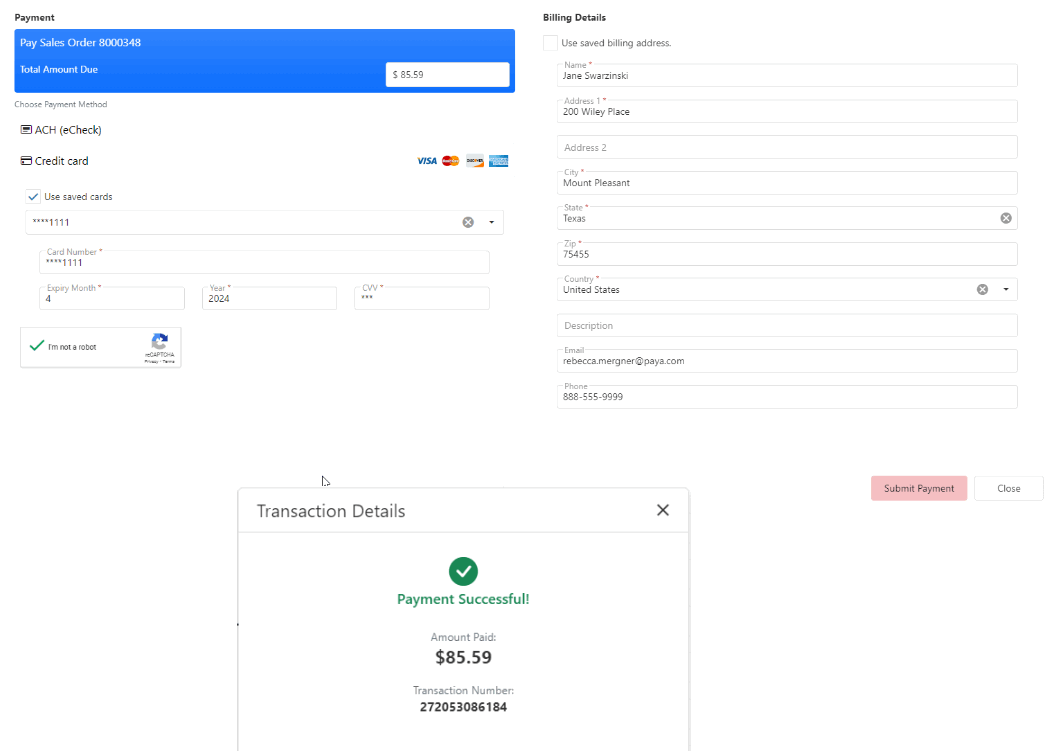Image resolution: width=1048 pixels, height=751 pixels.
Task: Clear the United States country selection
Action: 981,289
